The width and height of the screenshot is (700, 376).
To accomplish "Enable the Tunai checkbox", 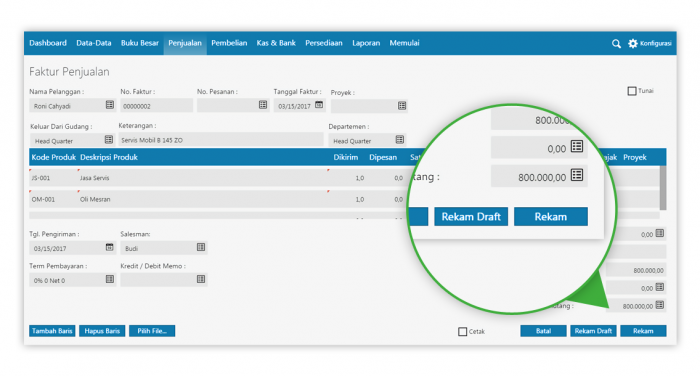I will point(632,91).
